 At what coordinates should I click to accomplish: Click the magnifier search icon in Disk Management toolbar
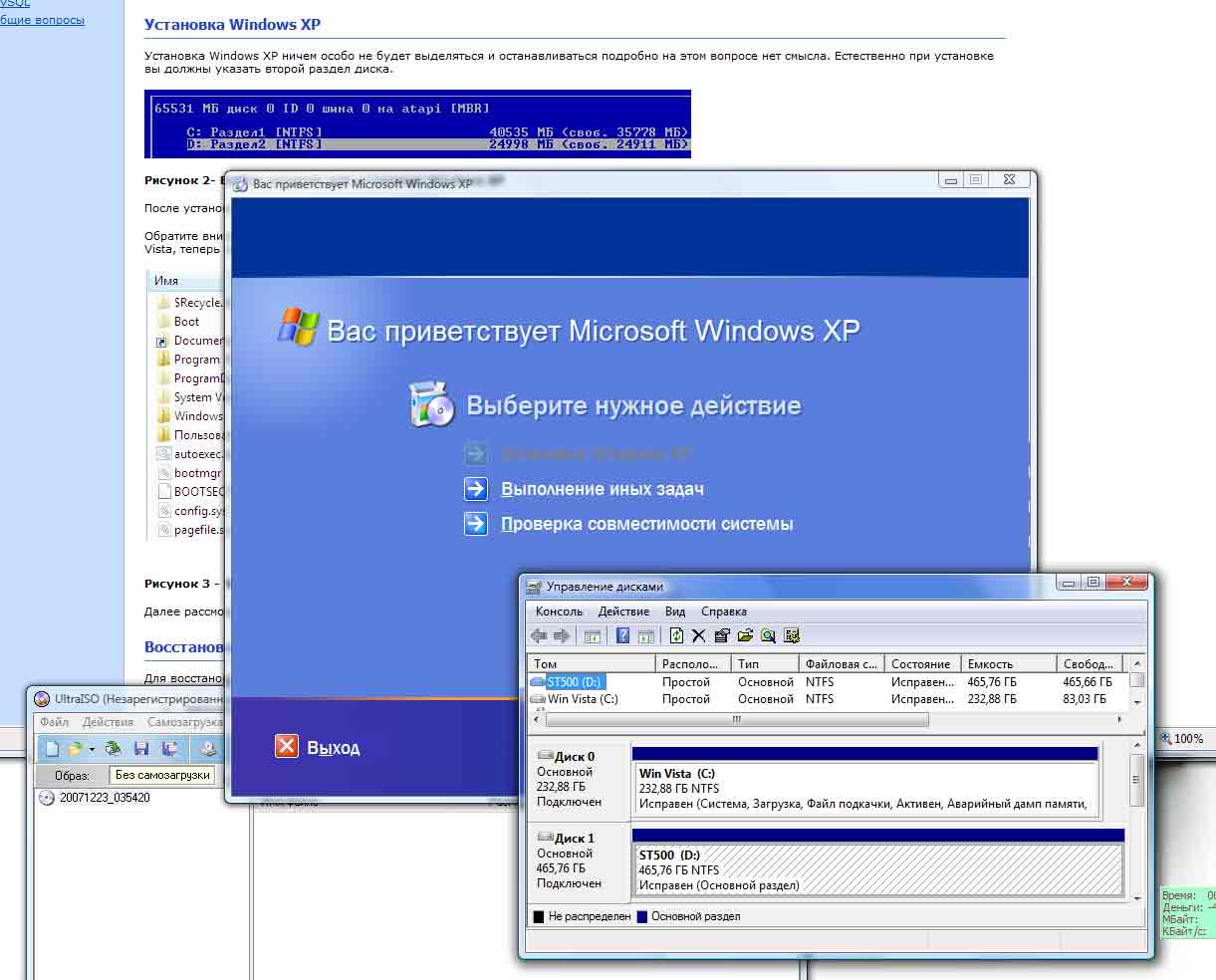[768, 635]
